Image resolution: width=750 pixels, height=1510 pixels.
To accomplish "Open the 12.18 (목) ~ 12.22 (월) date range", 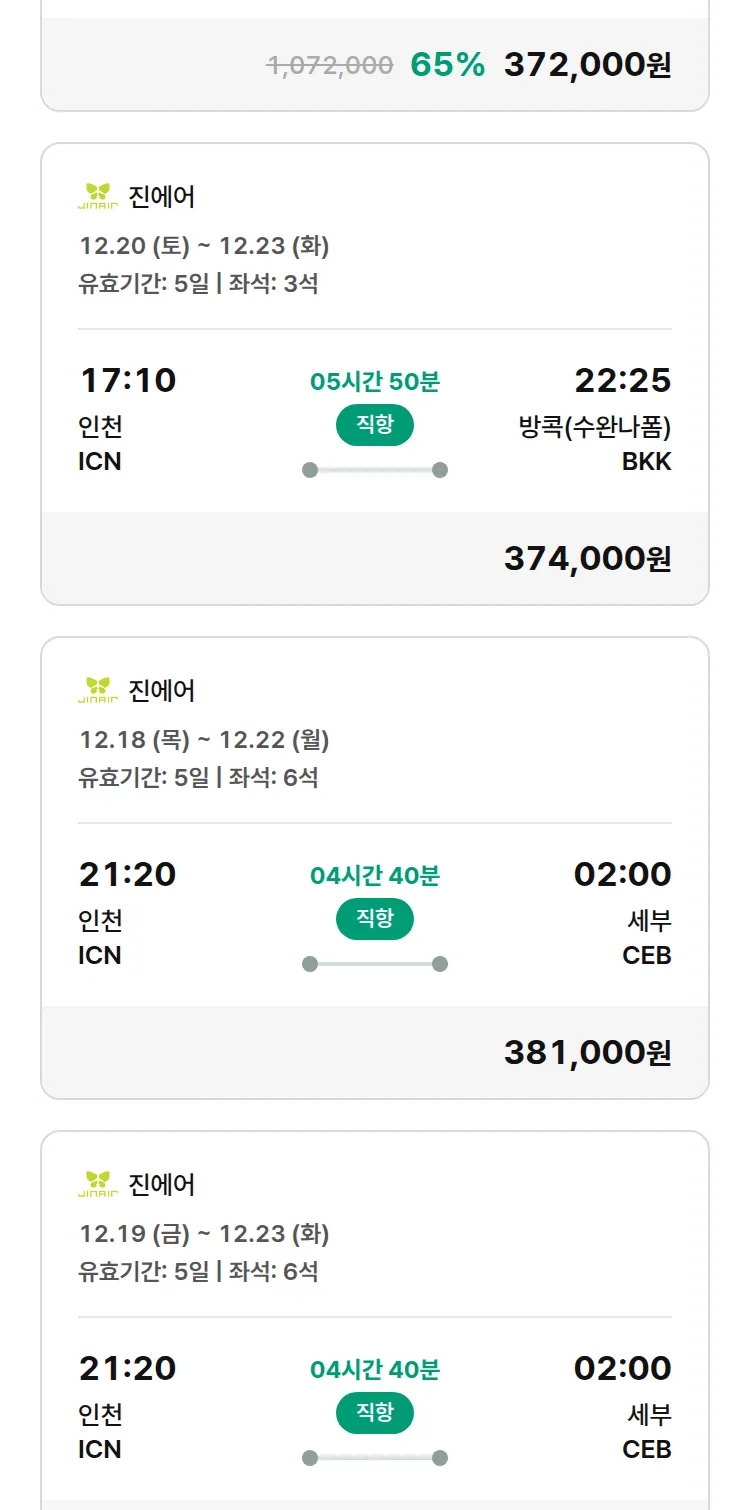I will coord(204,740).
